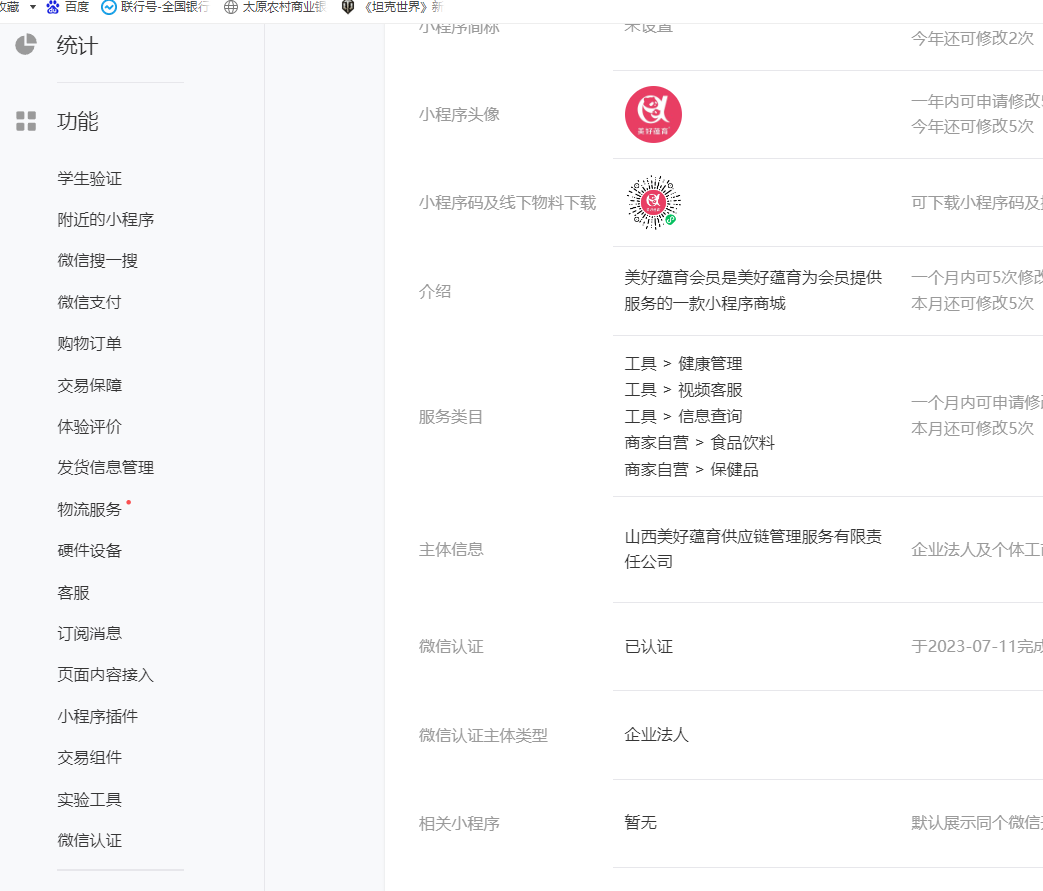Click the 于2023-07-11完成 certification date text
Screen dimensions: 1043x891
pyautogui.click(x=976, y=646)
